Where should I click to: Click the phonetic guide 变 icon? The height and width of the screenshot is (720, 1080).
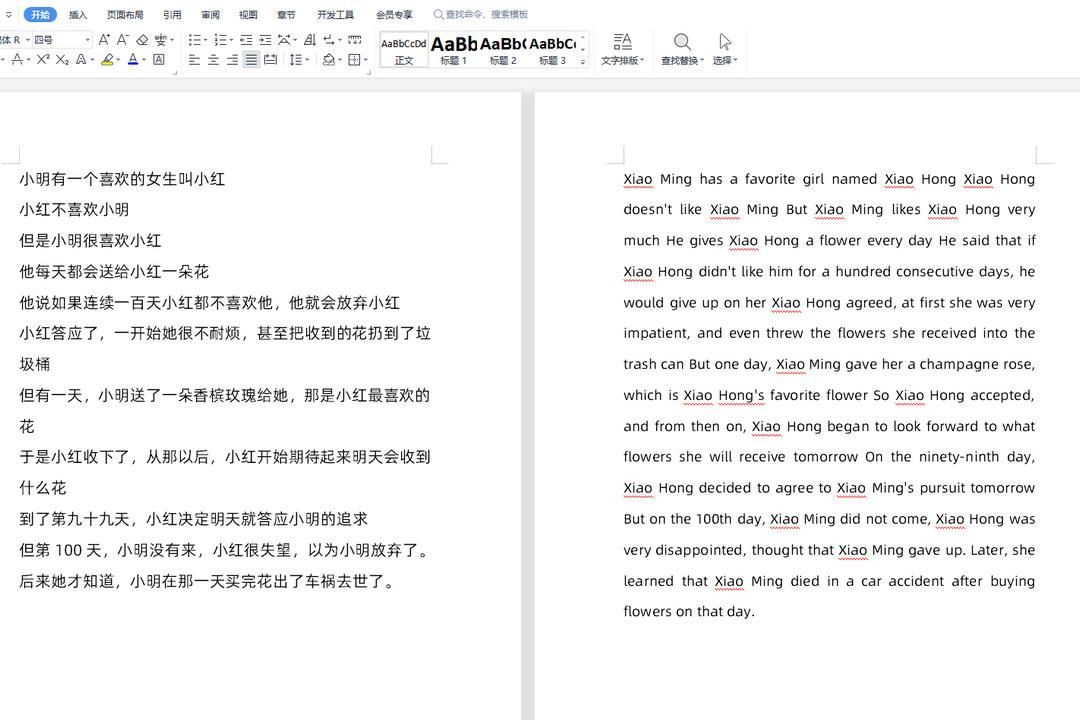click(x=160, y=40)
